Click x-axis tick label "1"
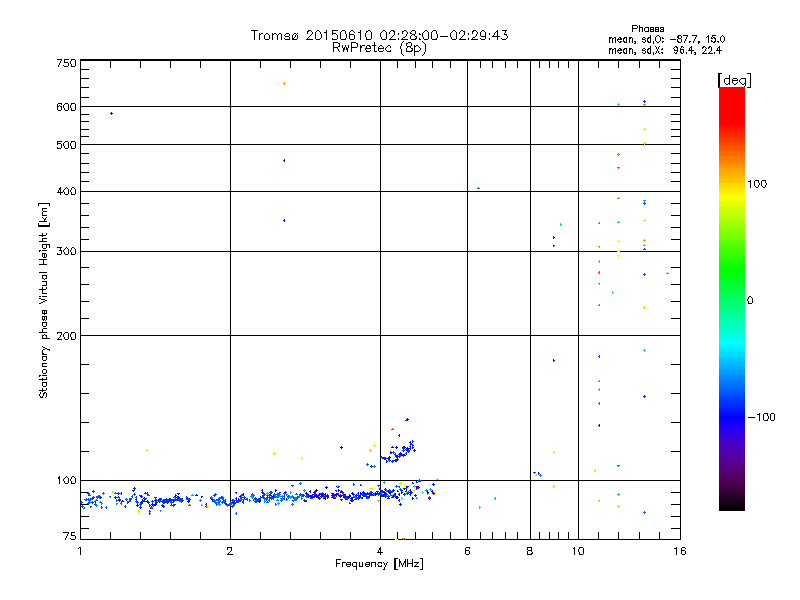Viewport: 800px width, 600px height. pyautogui.click(x=80, y=551)
